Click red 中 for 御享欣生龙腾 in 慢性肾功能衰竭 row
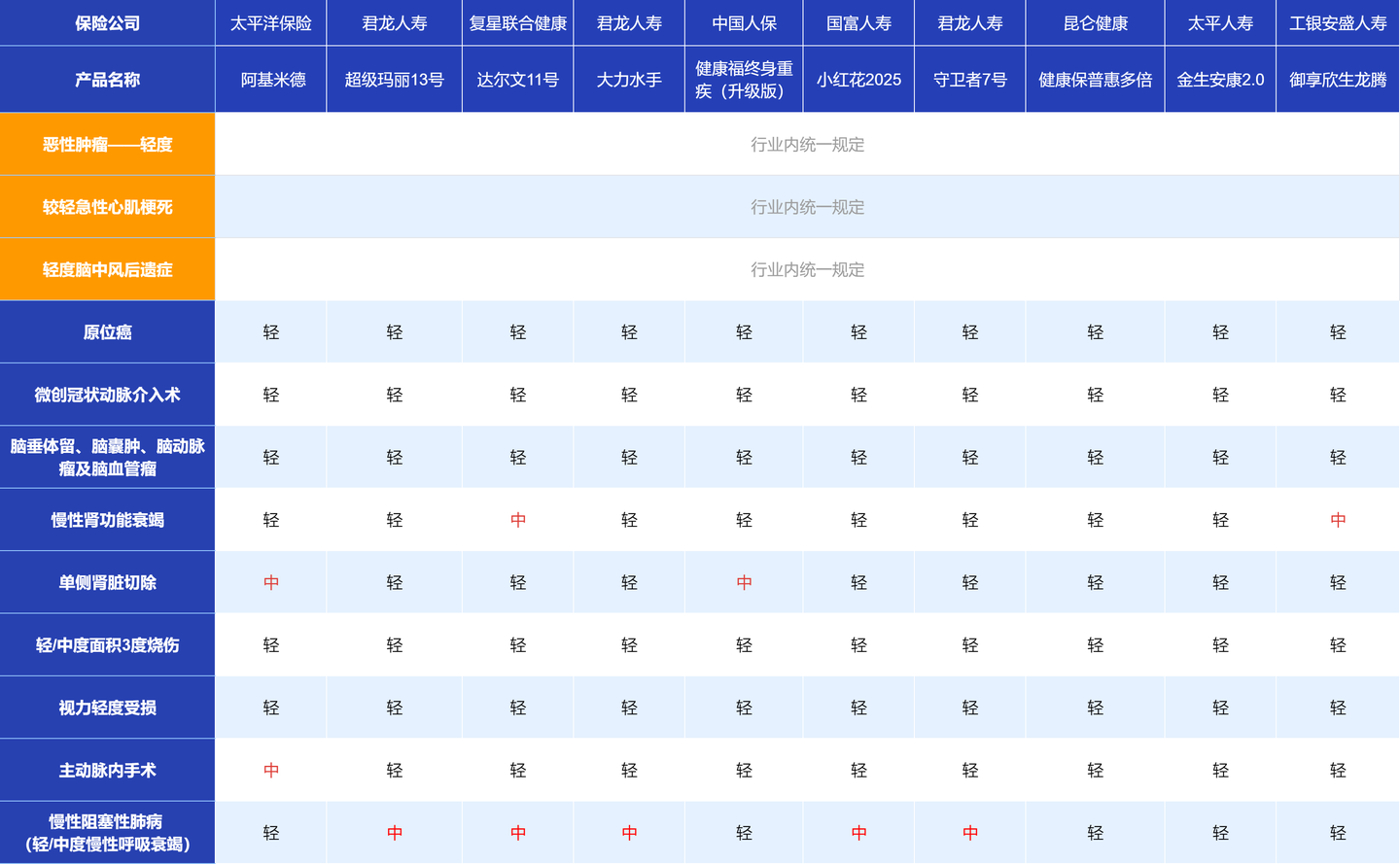Screen dimensions: 1400x864 pos(1338,520)
